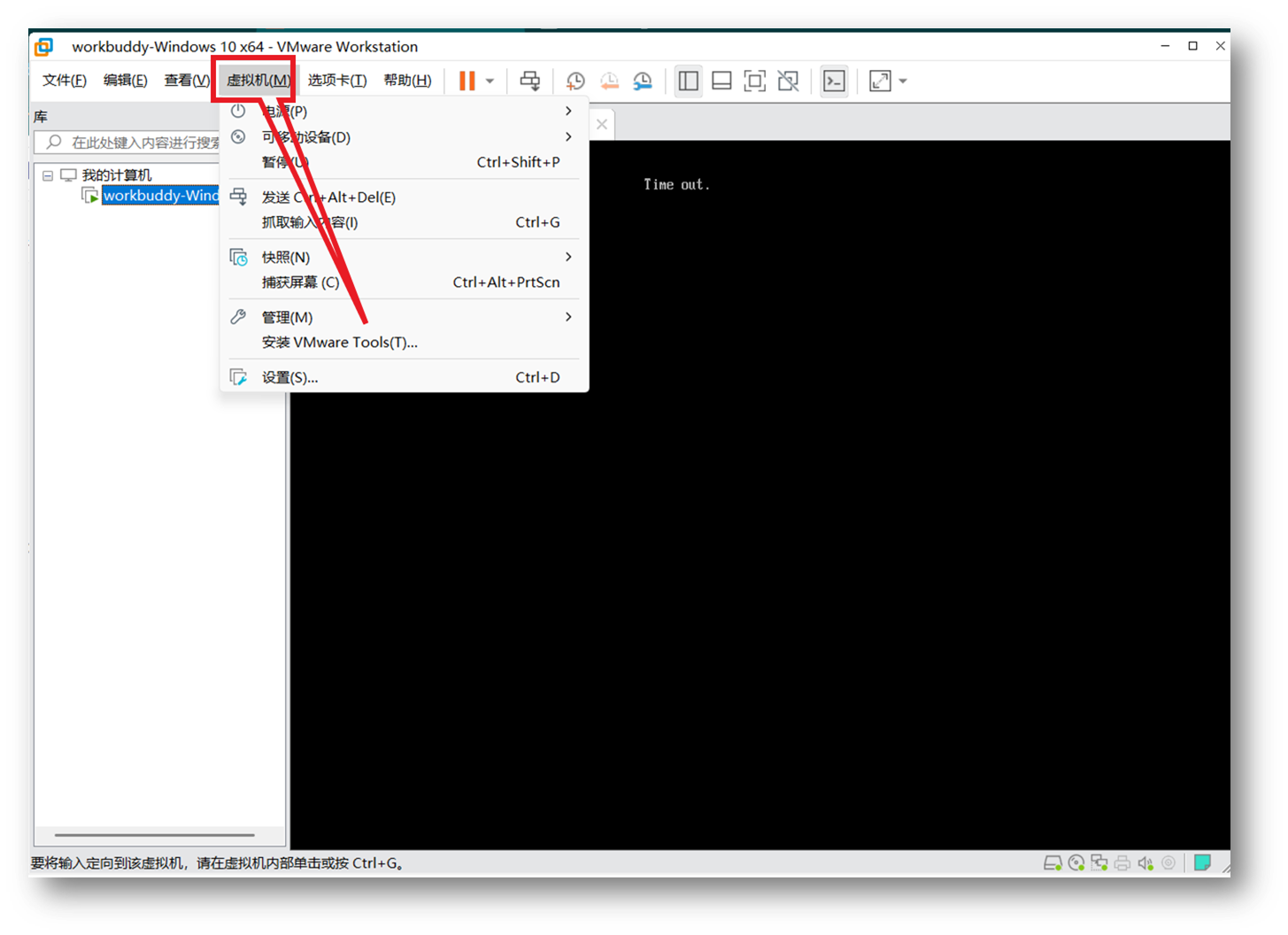Image resolution: width=1288 pixels, height=935 pixels.
Task: Click the full screen mode toolbar icon
Action: 755,81
